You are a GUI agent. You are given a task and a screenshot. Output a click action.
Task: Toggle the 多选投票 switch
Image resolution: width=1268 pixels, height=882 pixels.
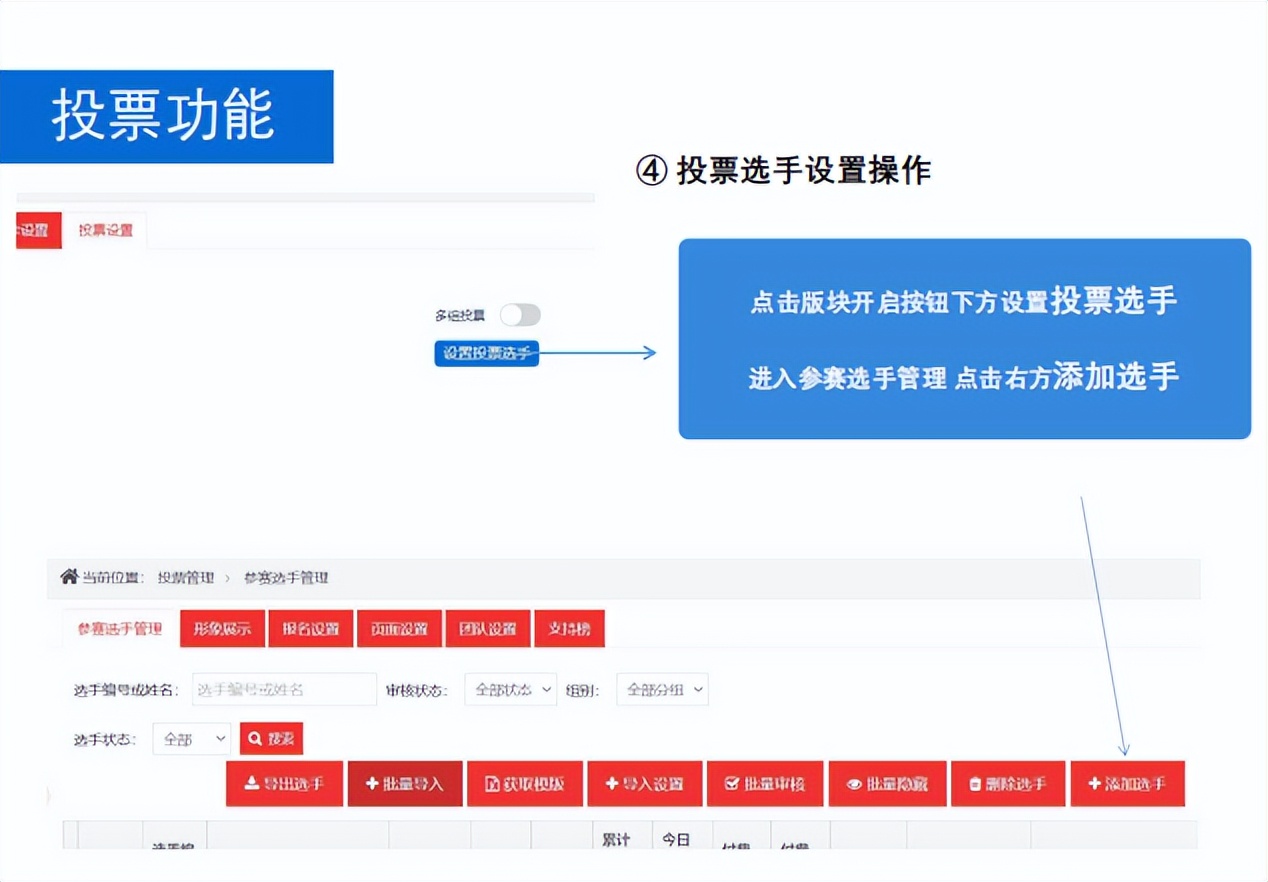coord(521,314)
